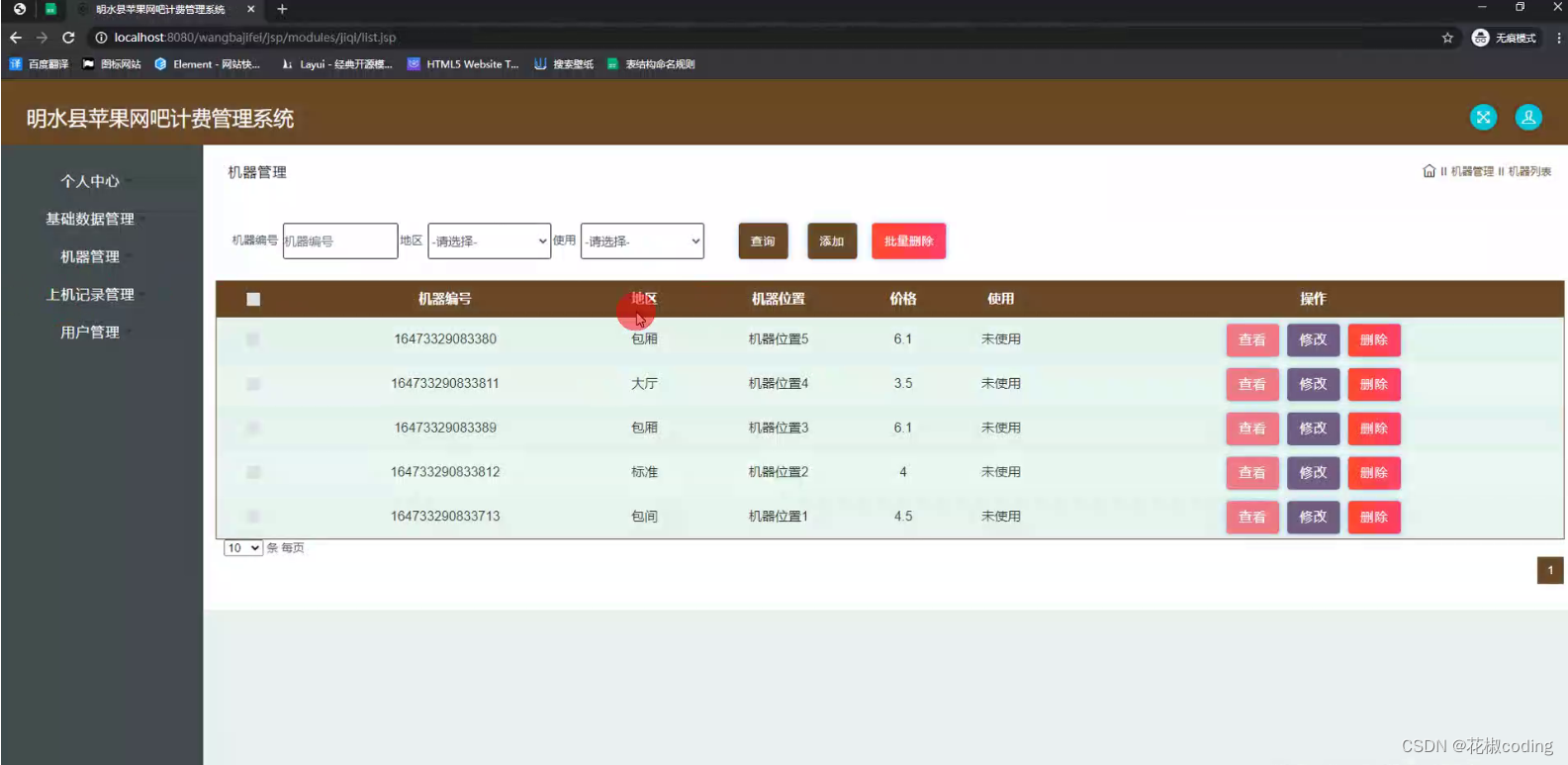The width and height of the screenshot is (1568, 765).
Task: Click 添加 add button
Action: coord(832,240)
